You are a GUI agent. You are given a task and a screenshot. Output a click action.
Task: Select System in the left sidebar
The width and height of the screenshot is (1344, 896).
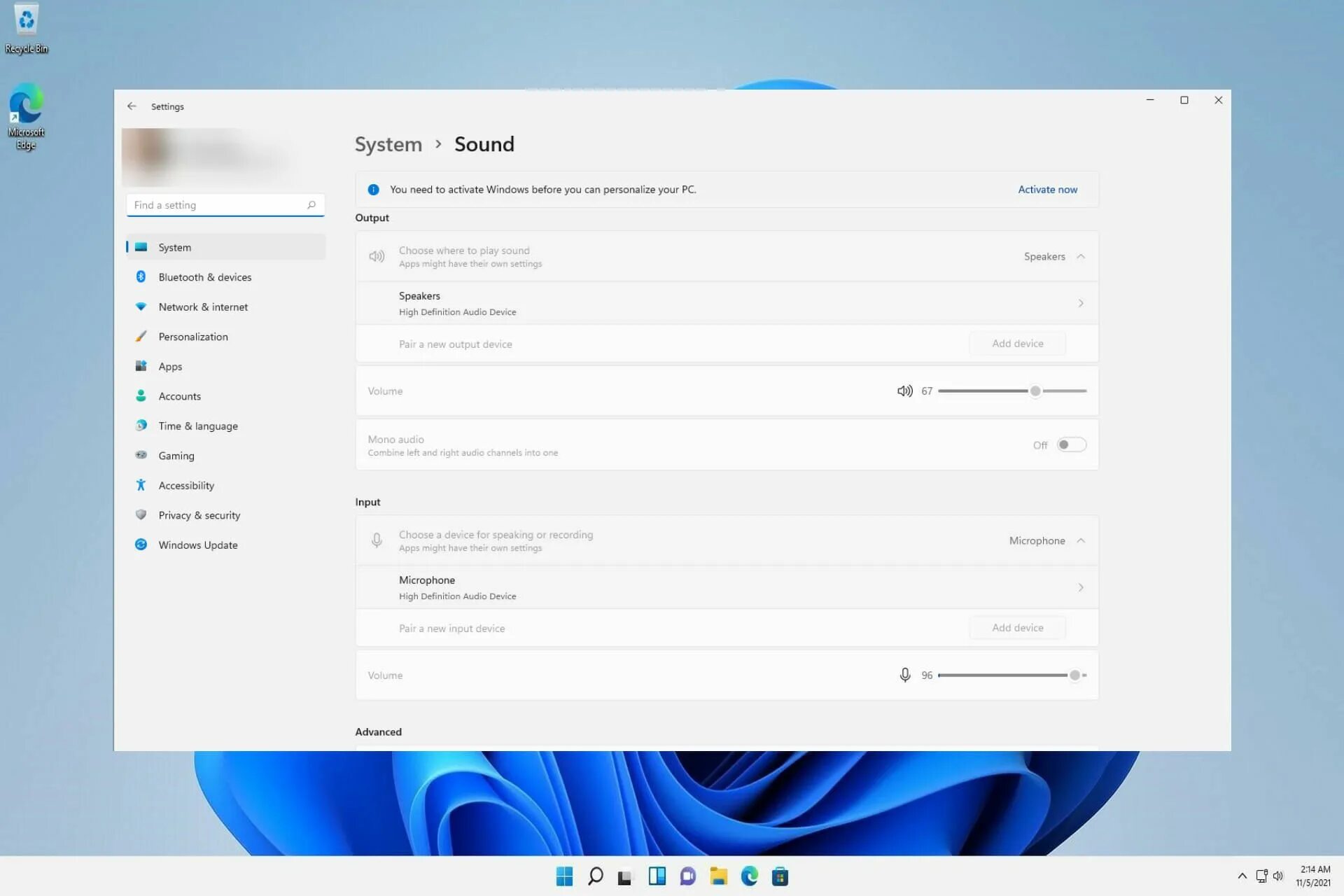click(175, 246)
